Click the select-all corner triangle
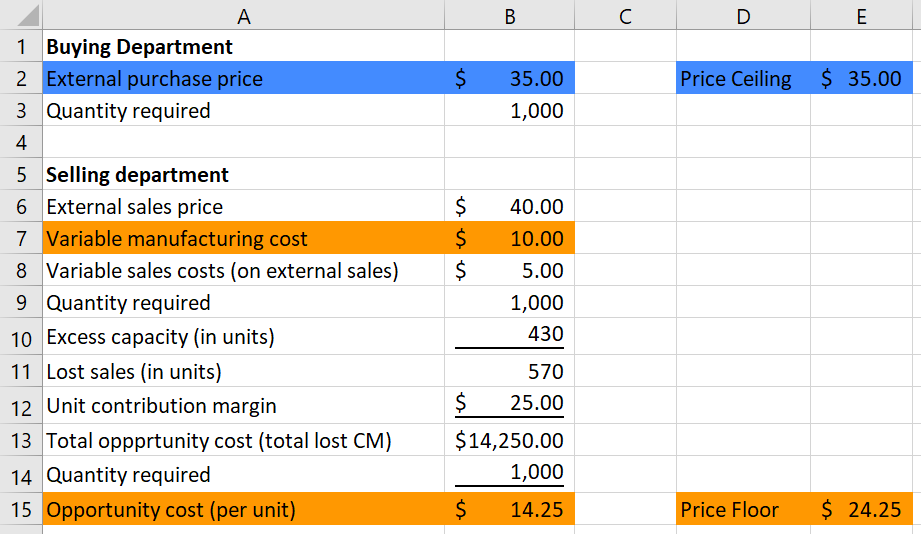 coord(27,15)
